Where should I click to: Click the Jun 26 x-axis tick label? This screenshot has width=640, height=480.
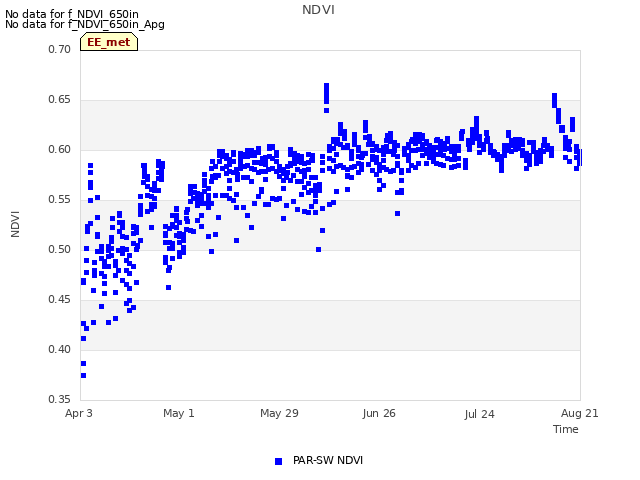(379, 413)
